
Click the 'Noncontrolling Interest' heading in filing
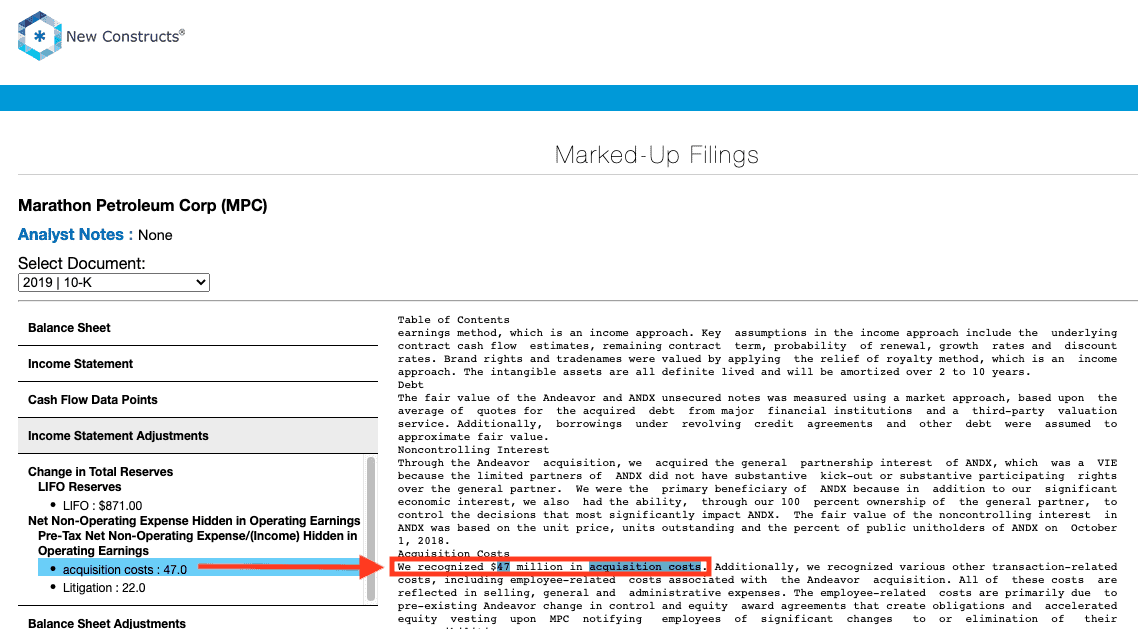point(473,450)
